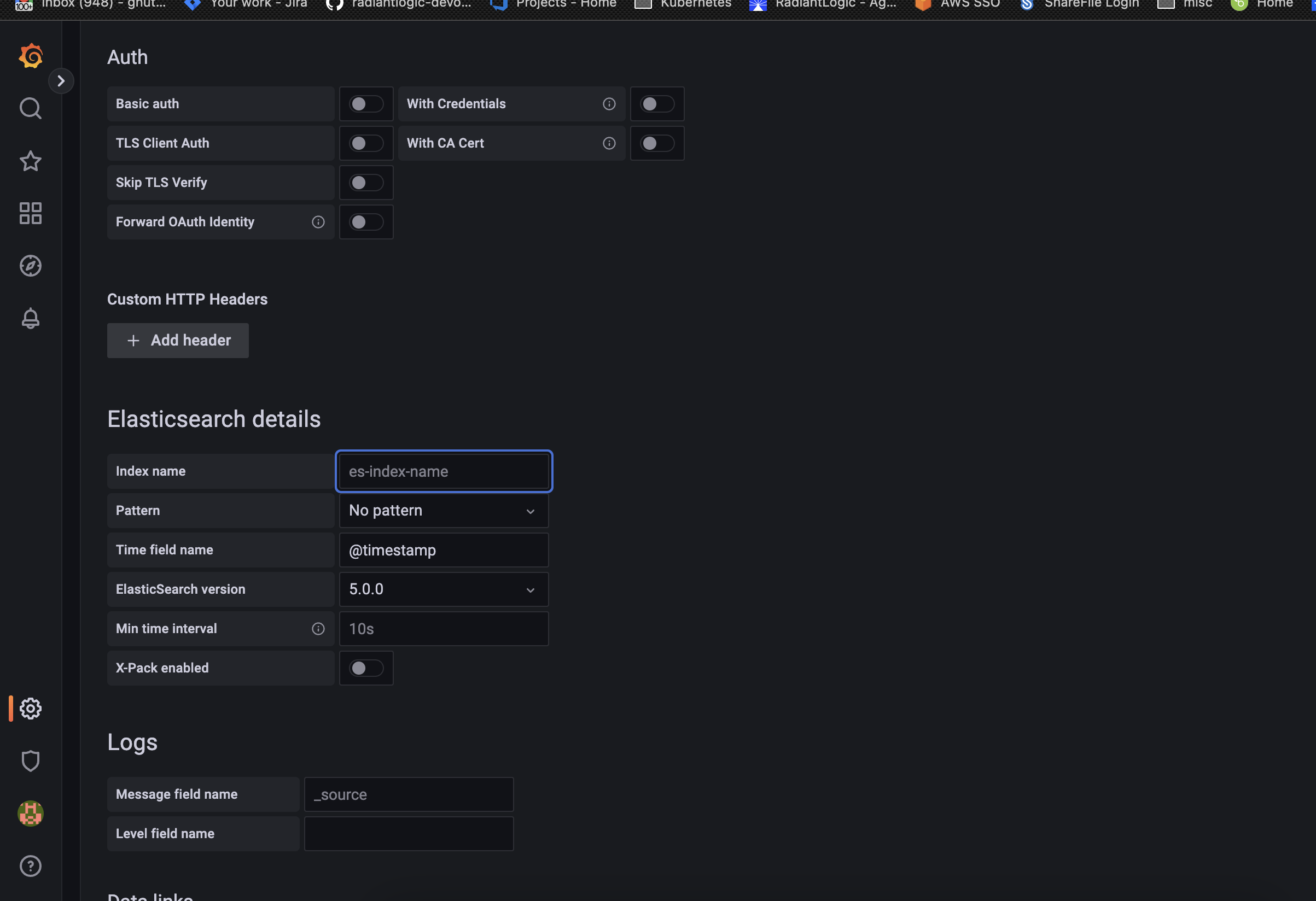Open Help via the question mark icon

30,865
